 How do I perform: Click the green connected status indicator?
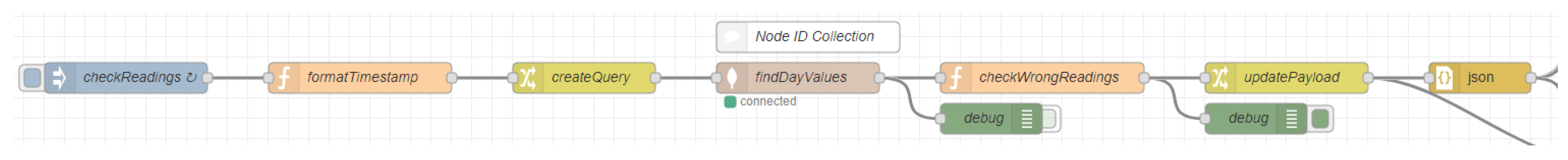[730, 101]
